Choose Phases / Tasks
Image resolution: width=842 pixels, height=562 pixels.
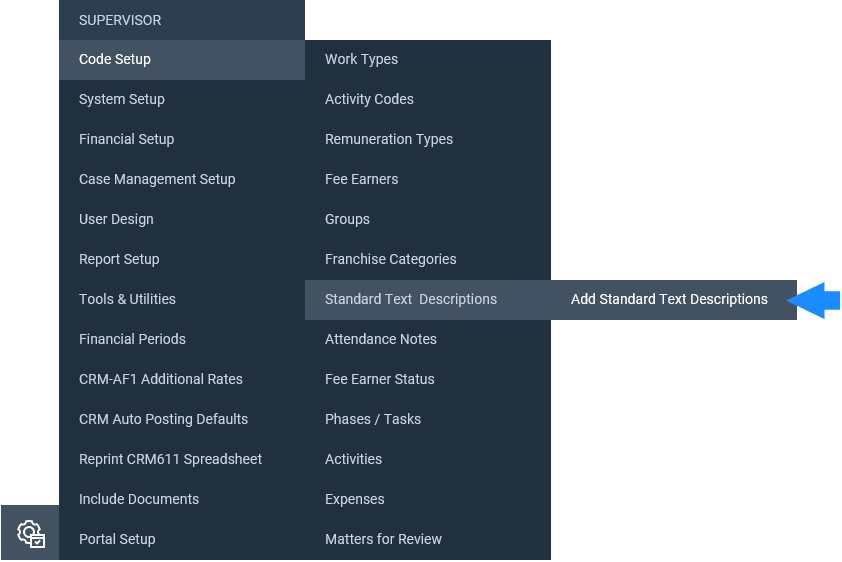coord(428,419)
